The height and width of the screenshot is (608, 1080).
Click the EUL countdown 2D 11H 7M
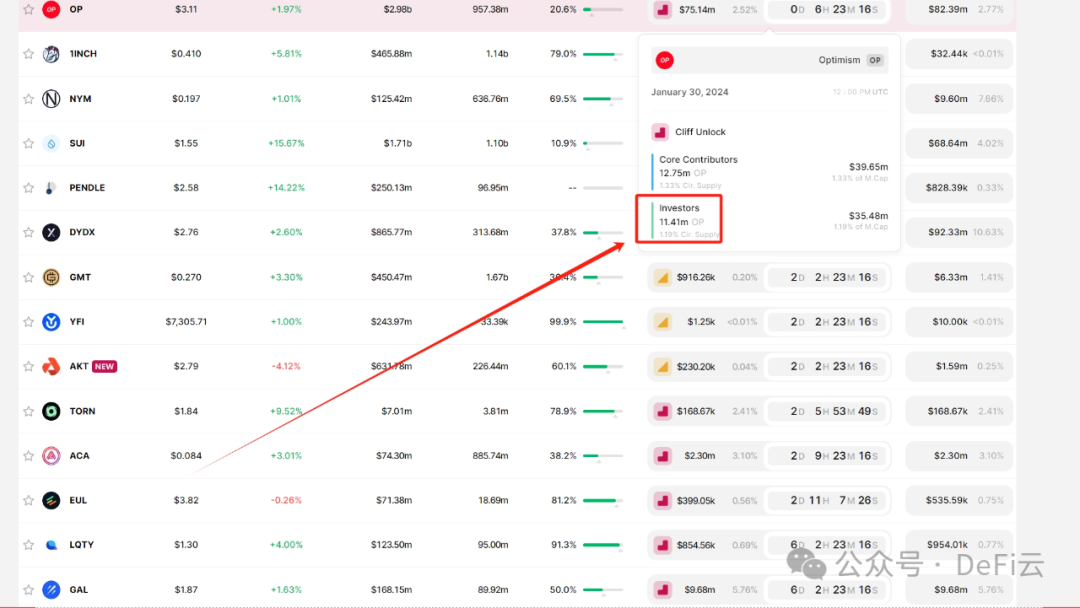point(829,501)
